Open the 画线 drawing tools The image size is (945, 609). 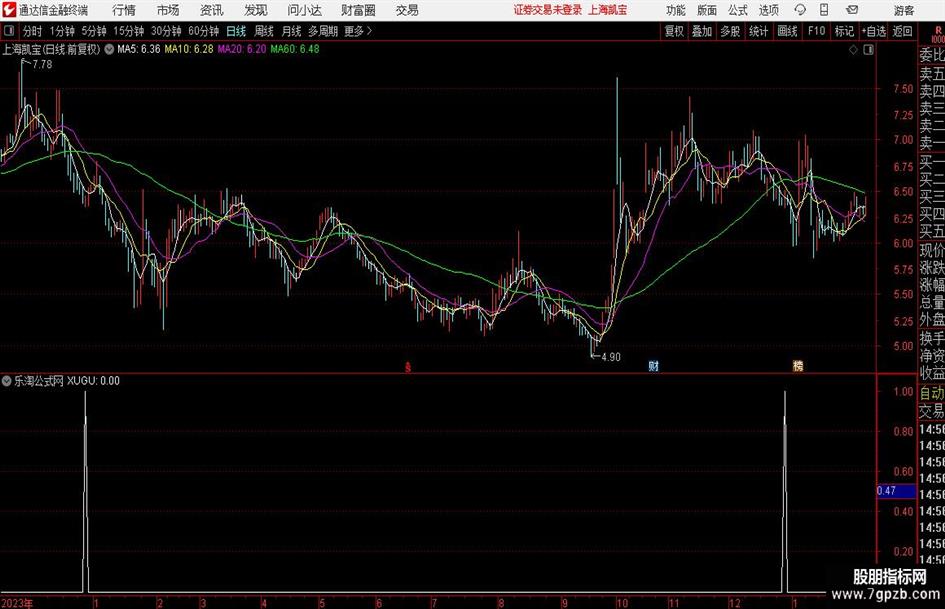[x=787, y=31]
